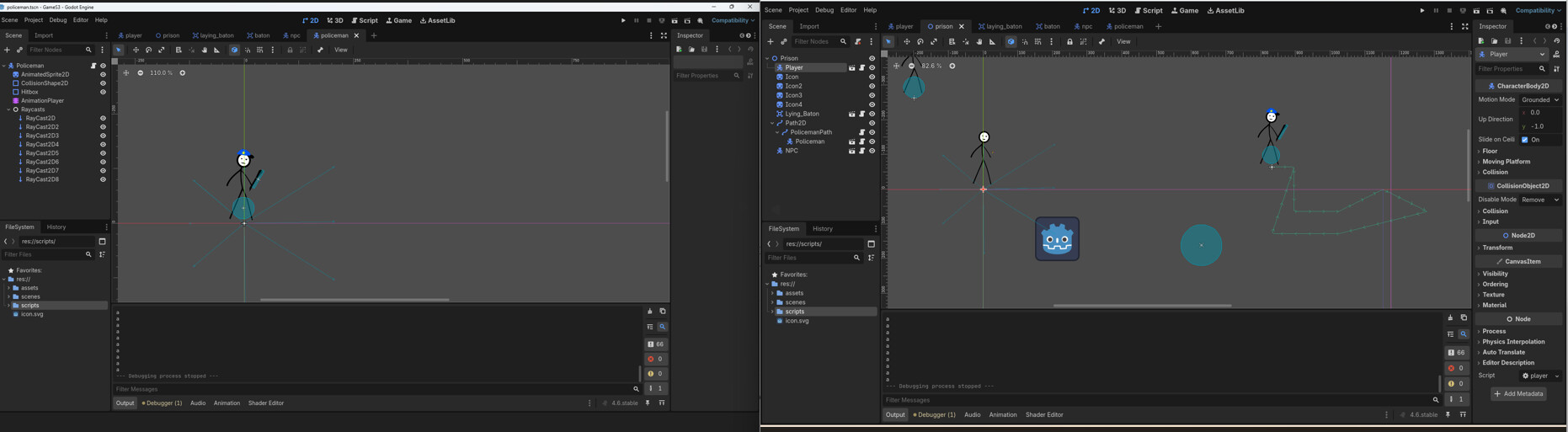Uncheck the Slide on Ceiling On checkbox
This screenshot has width=1568, height=432.
click(1525, 140)
